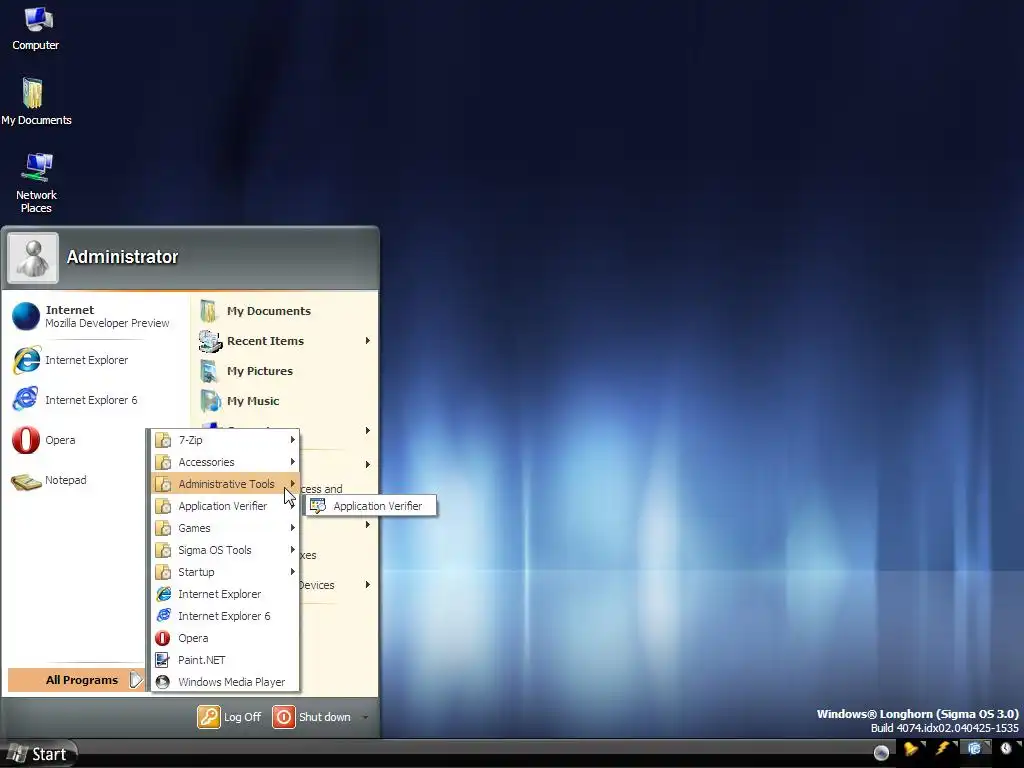Click the All Programs arrow button
The height and width of the screenshot is (768, 1024).
coord(135,680)
